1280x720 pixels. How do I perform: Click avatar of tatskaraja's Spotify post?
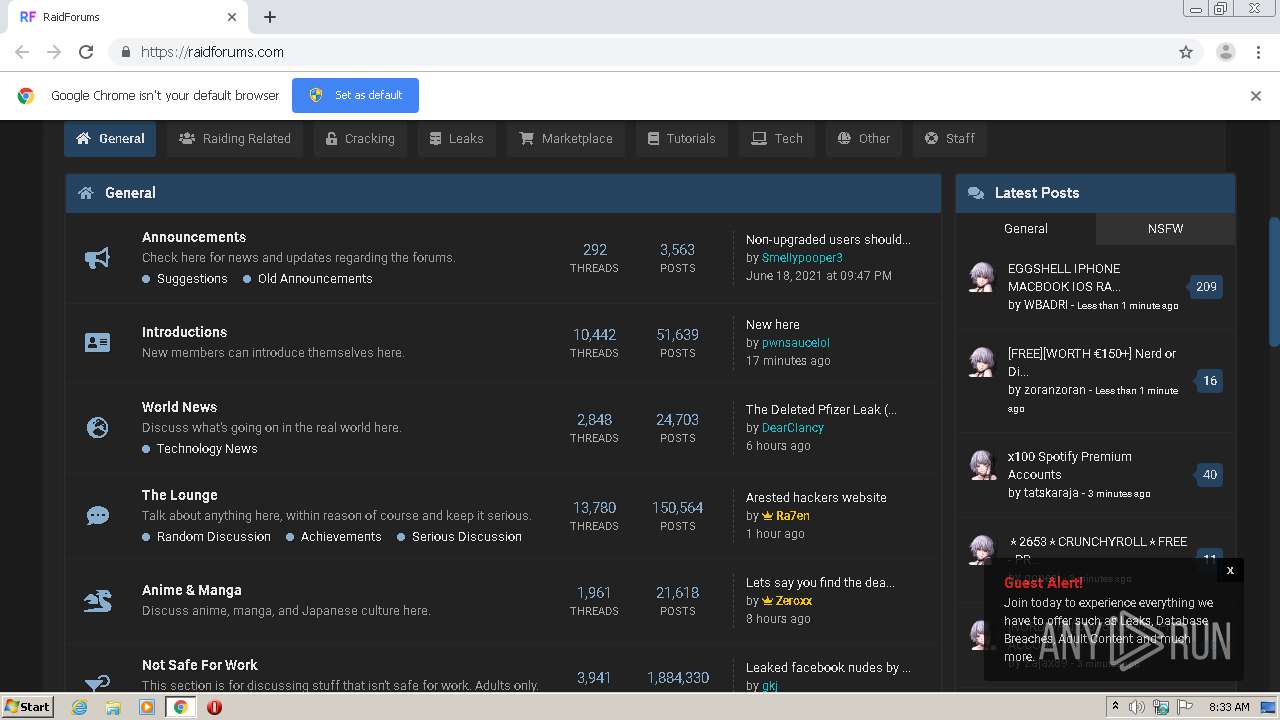982,465
